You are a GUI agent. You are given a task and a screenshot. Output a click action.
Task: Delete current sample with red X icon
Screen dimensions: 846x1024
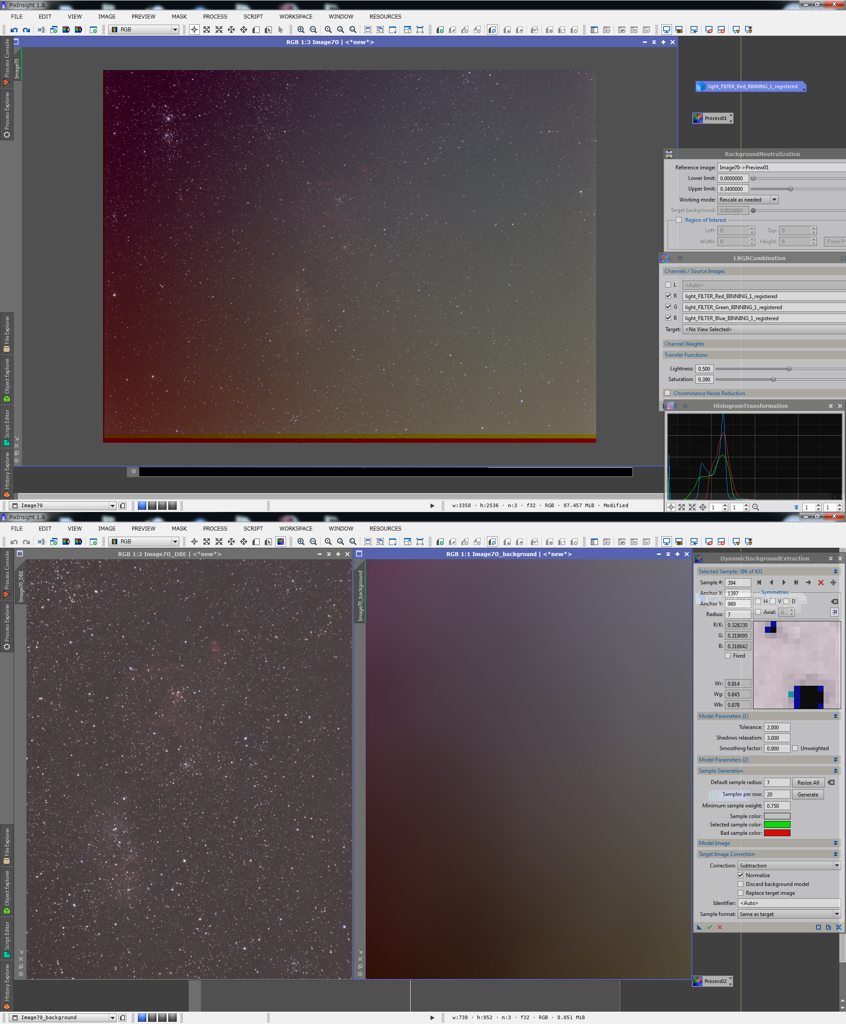click(x=821, y=582)
